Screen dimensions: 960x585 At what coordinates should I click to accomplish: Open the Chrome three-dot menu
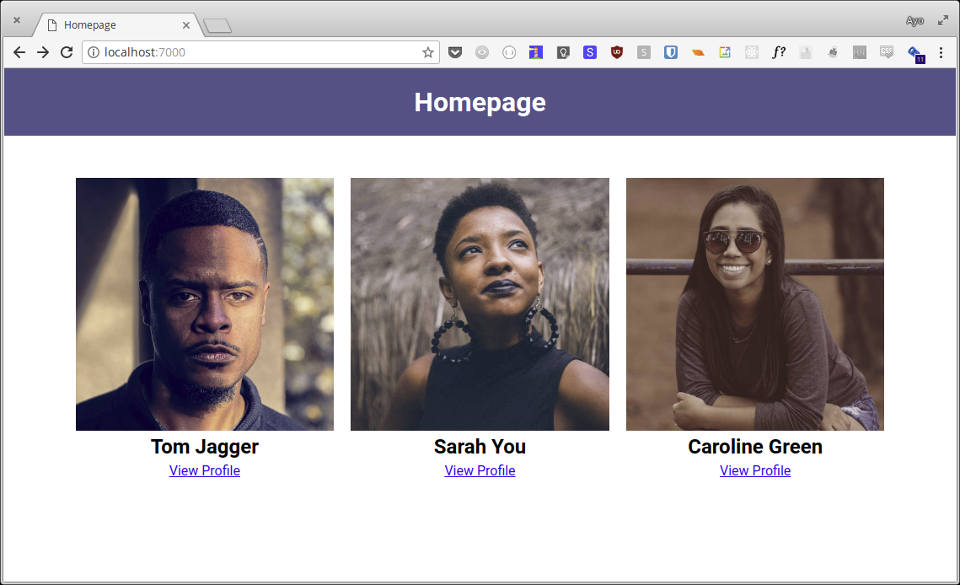click(x=940, y=53)
